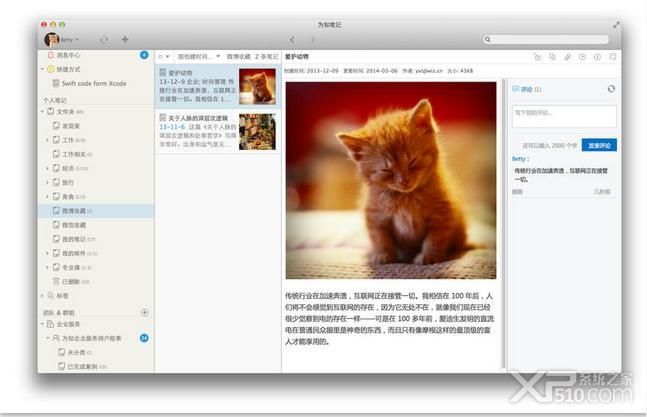Viewport: 647px width, 417px height.
Task: Expand the 标签 tags section
Action: pos(42,295)
